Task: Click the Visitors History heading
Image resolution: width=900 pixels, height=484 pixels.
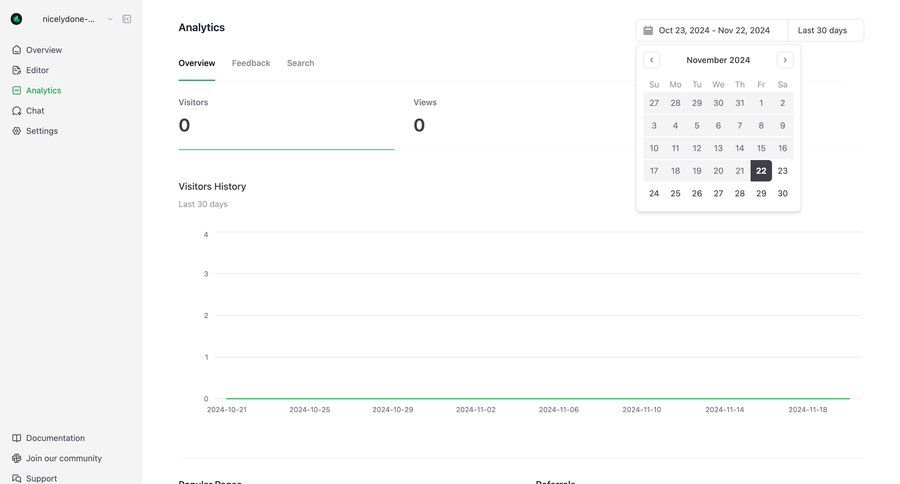Action: tap(212, 187)
